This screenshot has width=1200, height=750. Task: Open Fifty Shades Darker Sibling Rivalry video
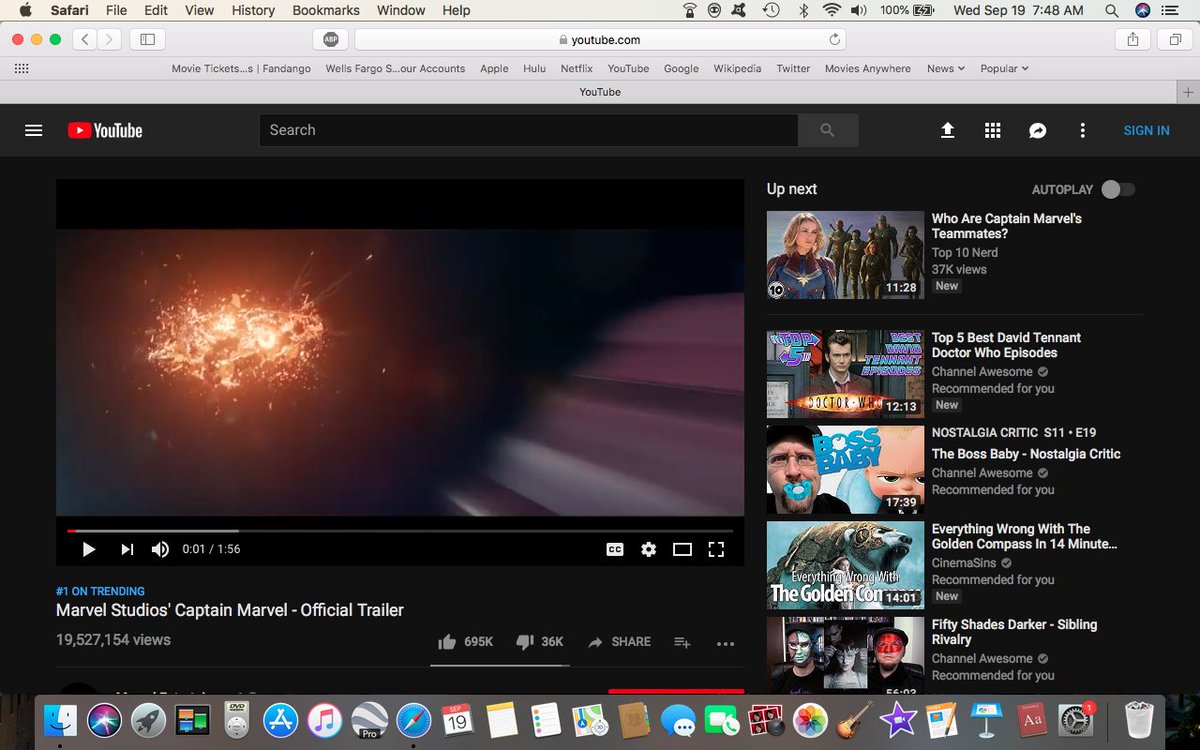point(1014,632)
